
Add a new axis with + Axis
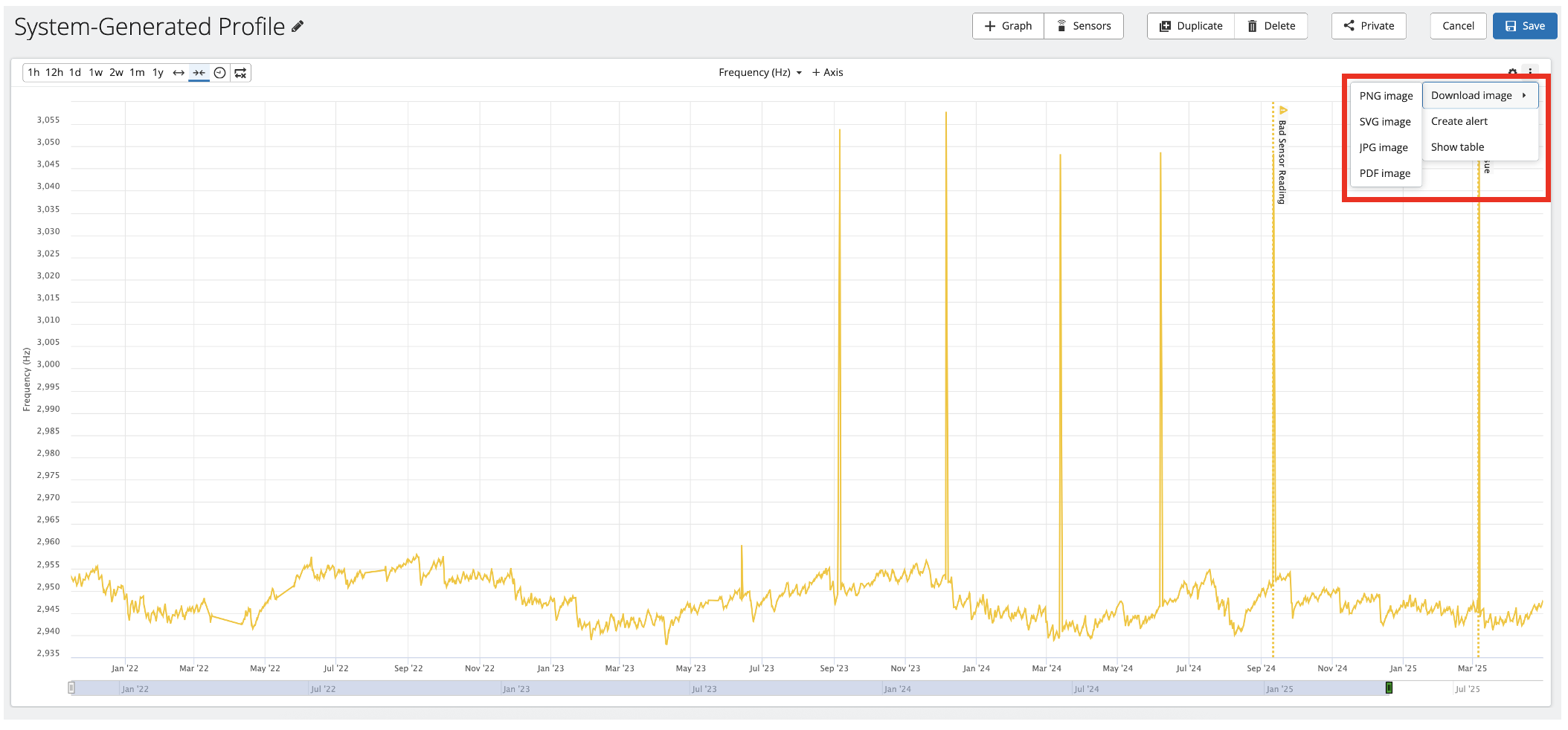[x=827, y=73]
